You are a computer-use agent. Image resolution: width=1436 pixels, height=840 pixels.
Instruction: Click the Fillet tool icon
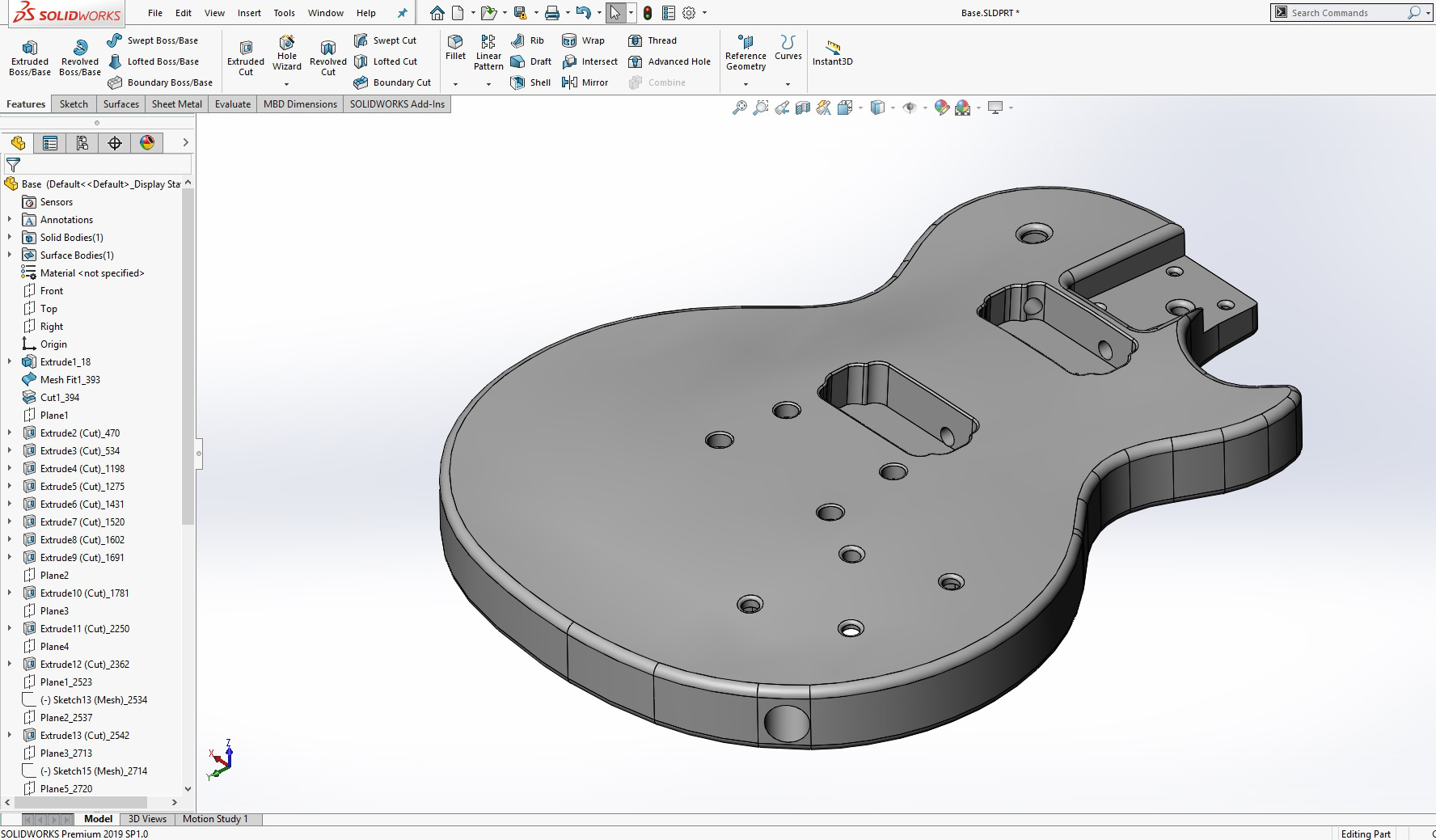pos(455,46)
